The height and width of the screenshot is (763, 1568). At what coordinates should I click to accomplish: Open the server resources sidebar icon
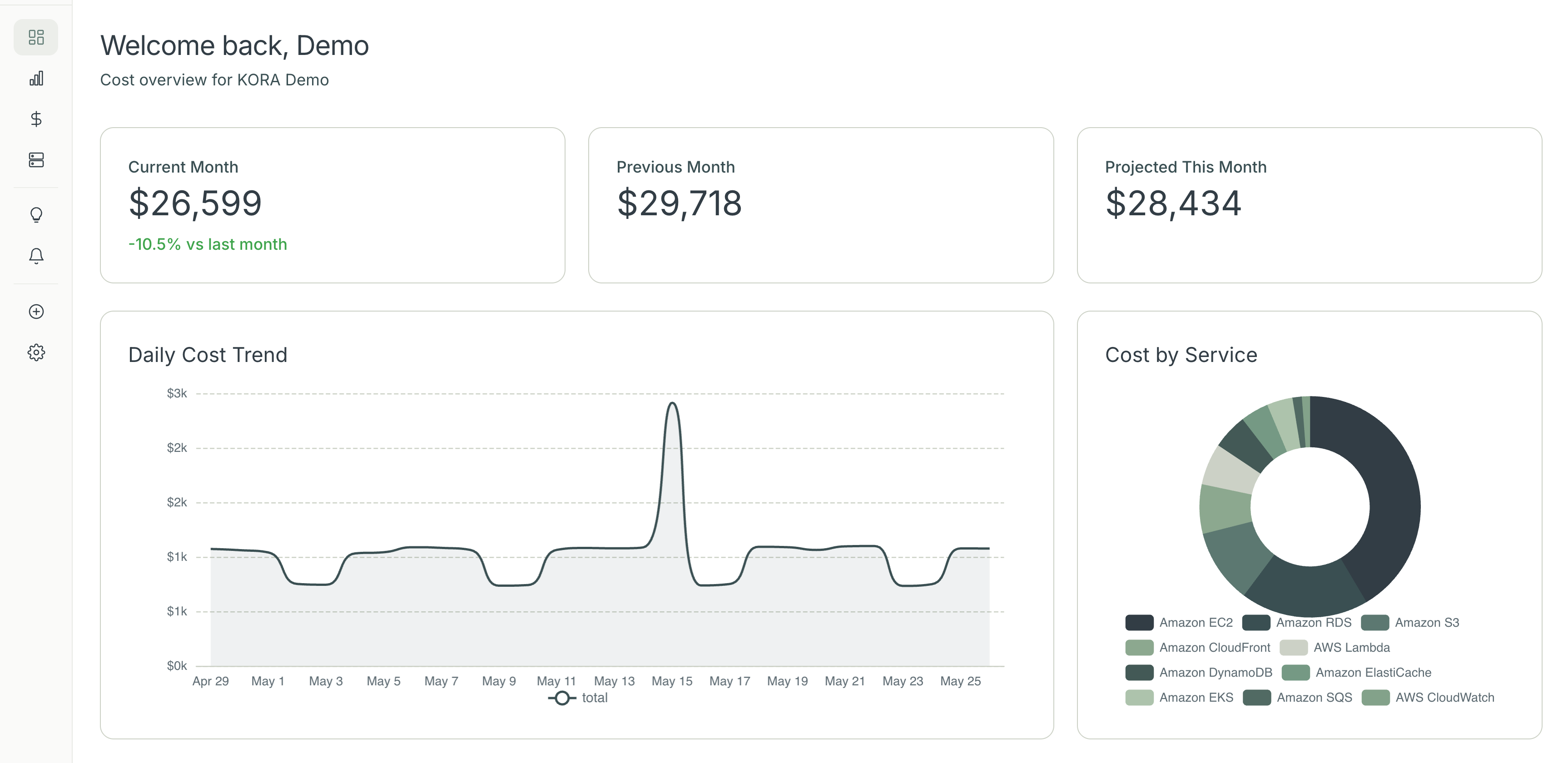click(36, 159)
